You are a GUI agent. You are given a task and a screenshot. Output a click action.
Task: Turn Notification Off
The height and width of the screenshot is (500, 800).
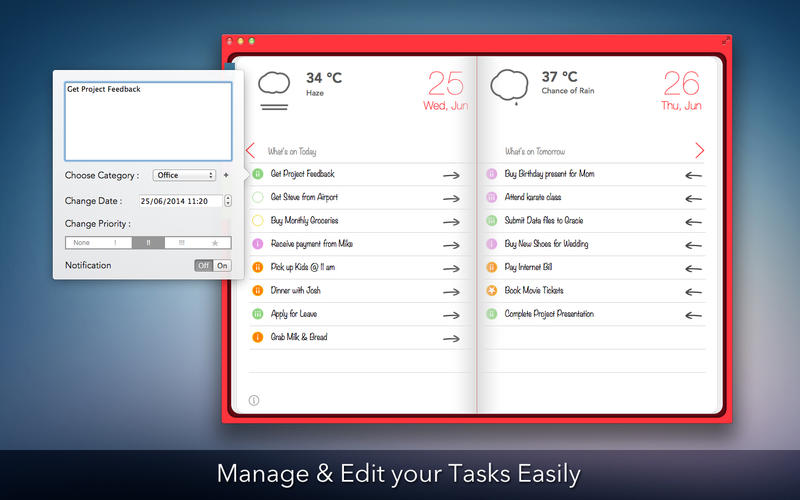click(204, 265)
